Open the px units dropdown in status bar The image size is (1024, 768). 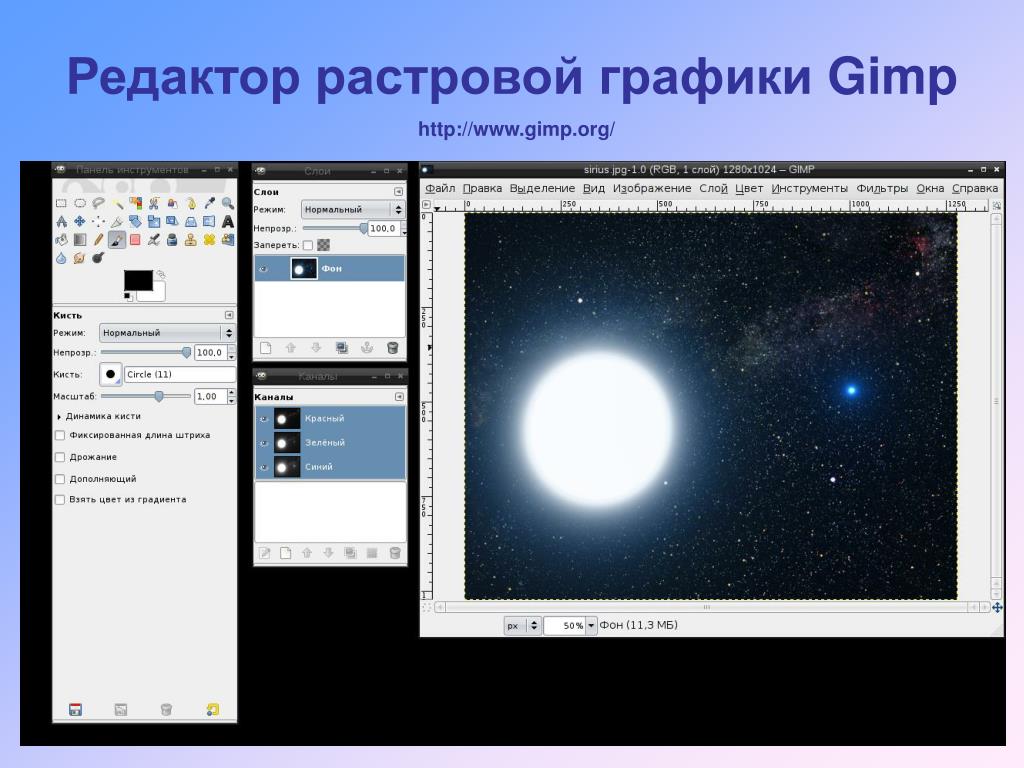pos(522,626)
